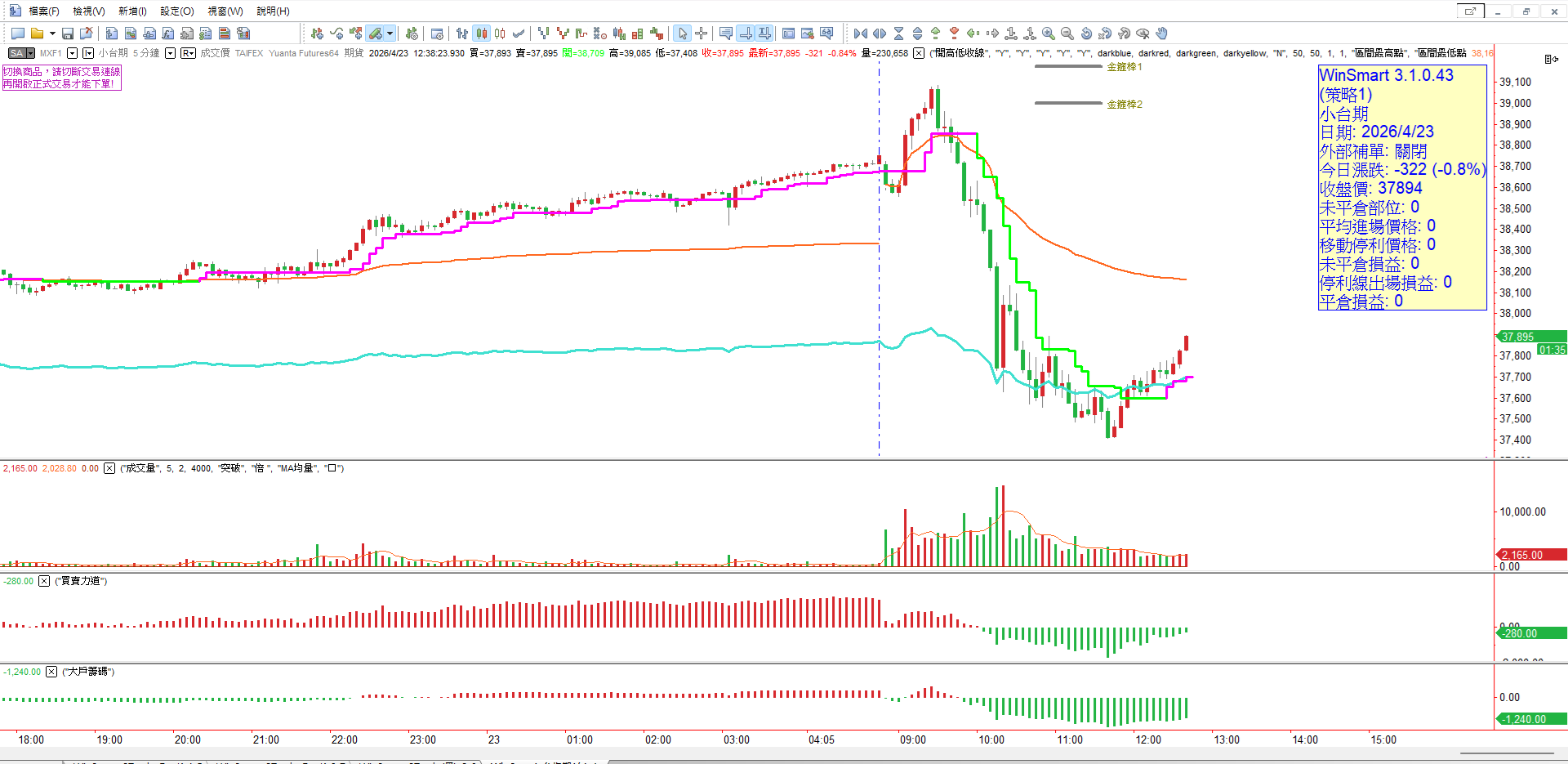Click the 金箍棒1 legend label
Viewport: 1568px width, 764px height.
(1125, 67)
